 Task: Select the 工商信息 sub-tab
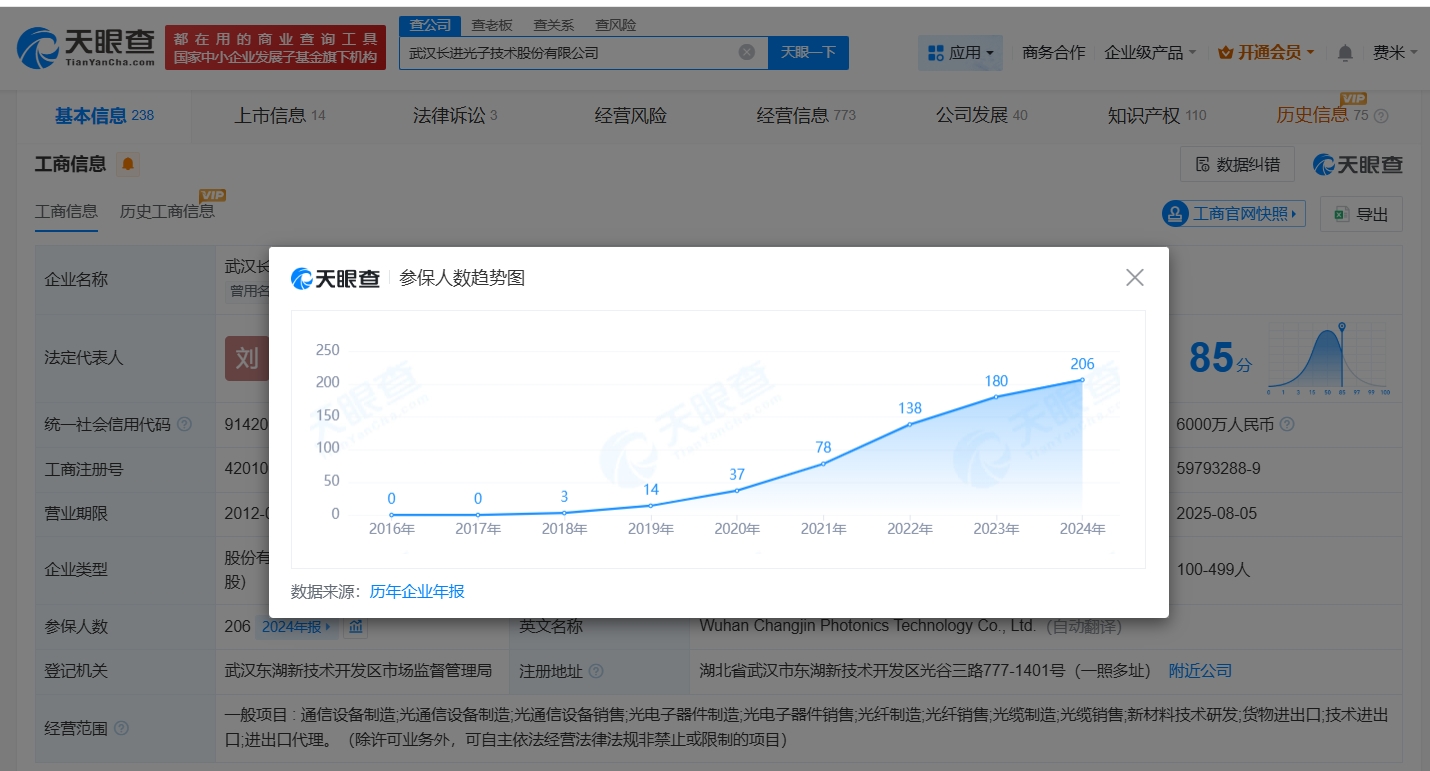coord(66,211)
